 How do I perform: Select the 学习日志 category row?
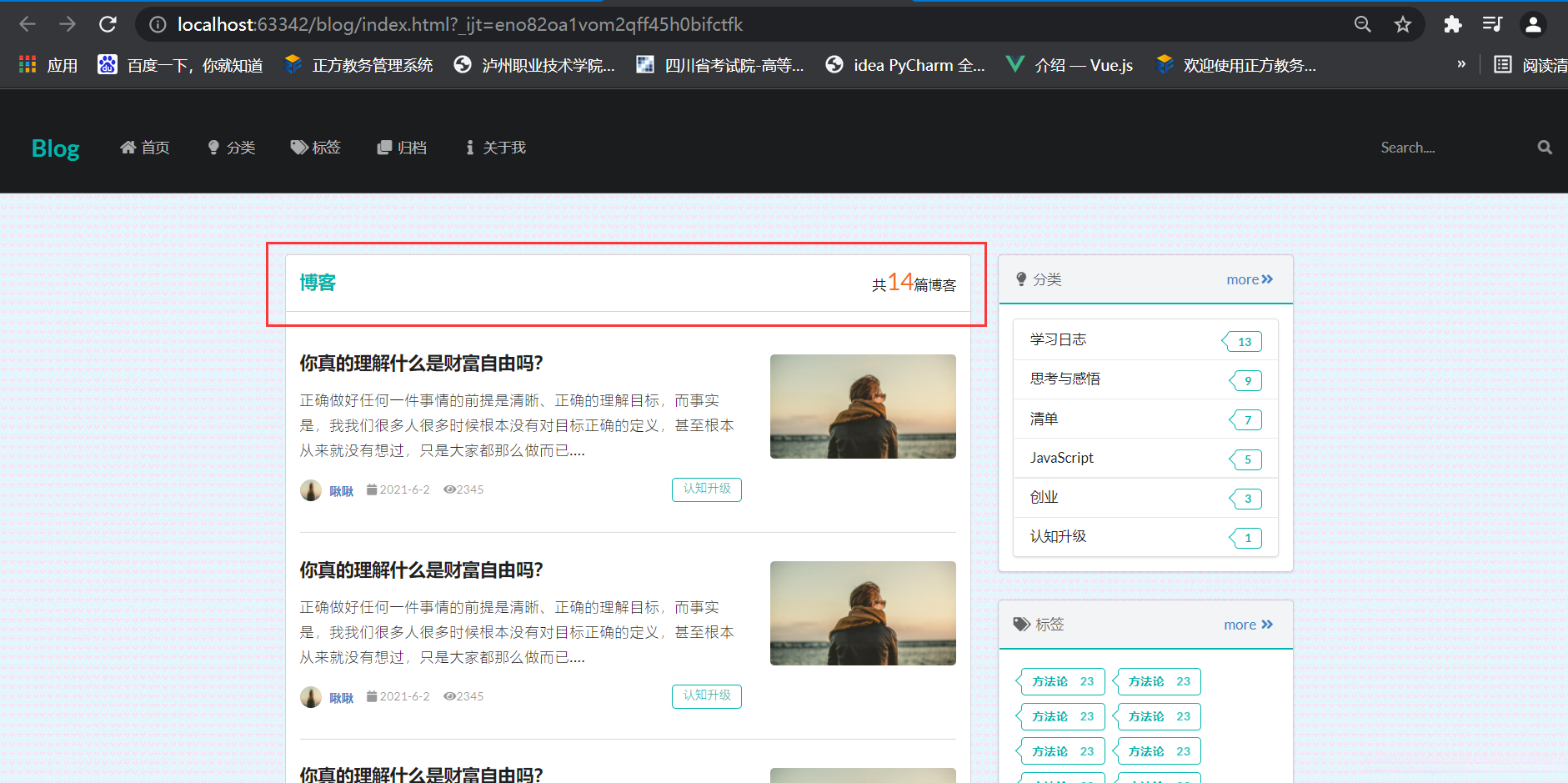(x=1145, y=340)
